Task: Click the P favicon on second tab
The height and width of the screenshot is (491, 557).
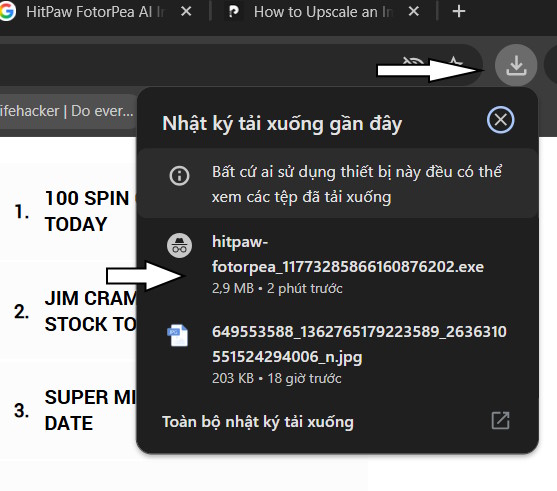Action: tap(233, 12)
